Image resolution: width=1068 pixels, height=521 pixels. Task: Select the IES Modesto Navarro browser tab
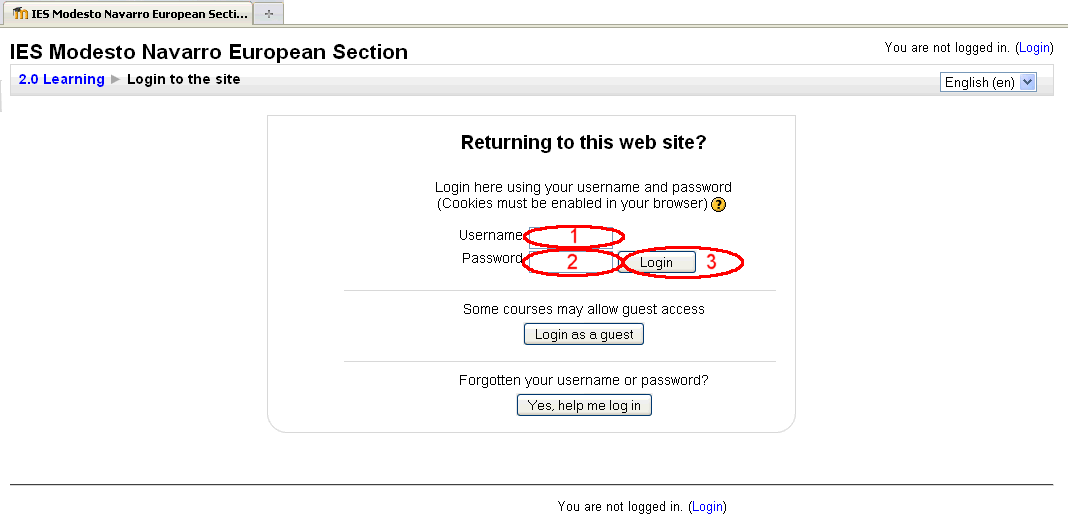130,14
